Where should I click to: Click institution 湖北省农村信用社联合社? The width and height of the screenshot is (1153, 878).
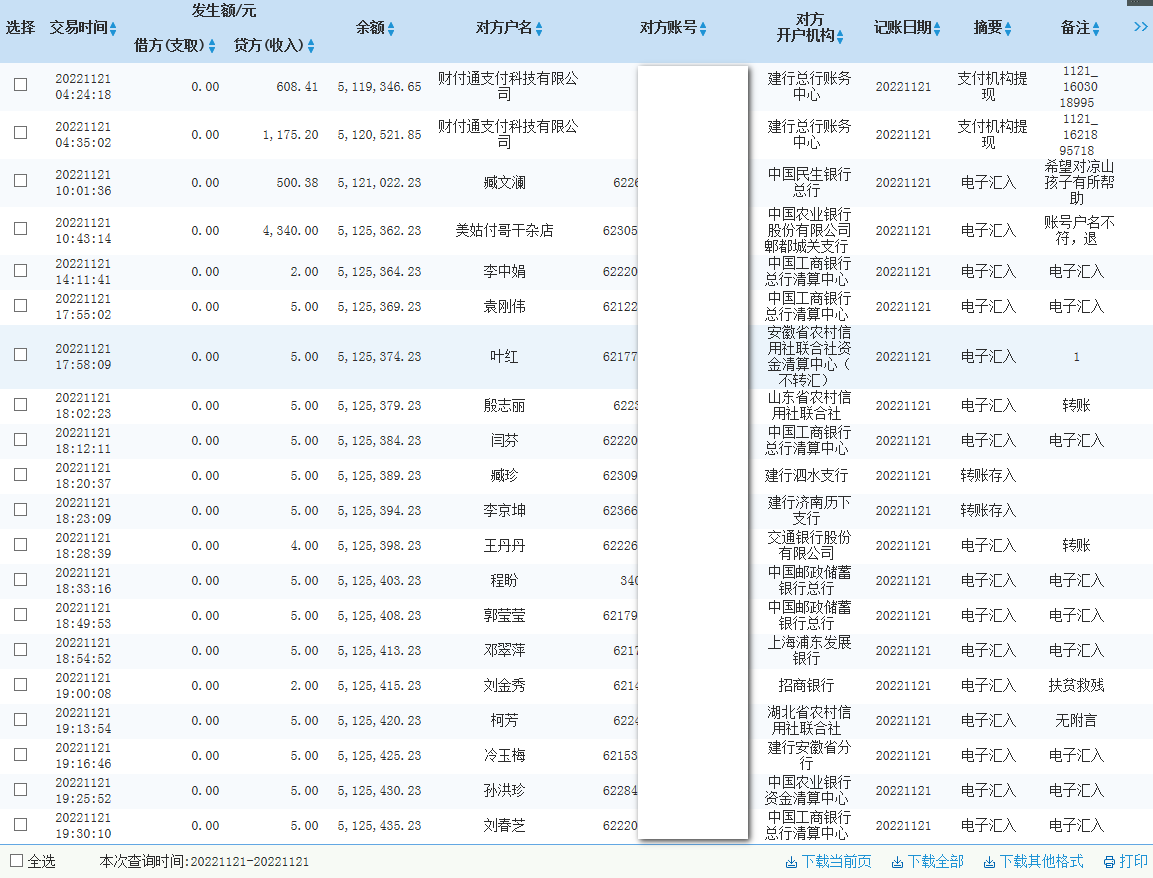(809, 720)
